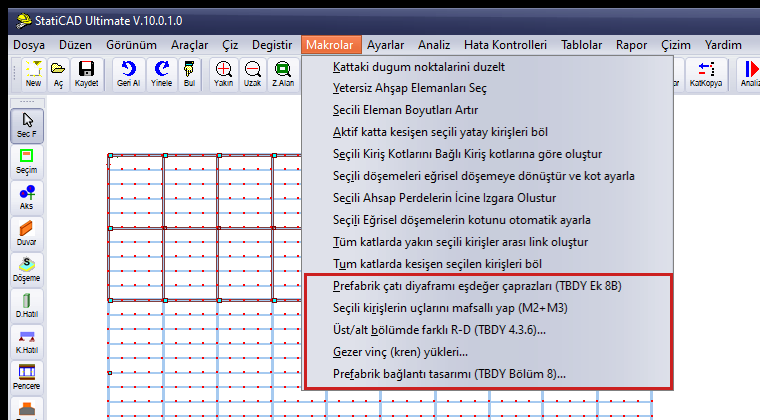Open the Analiz menu

pos(434,45)
